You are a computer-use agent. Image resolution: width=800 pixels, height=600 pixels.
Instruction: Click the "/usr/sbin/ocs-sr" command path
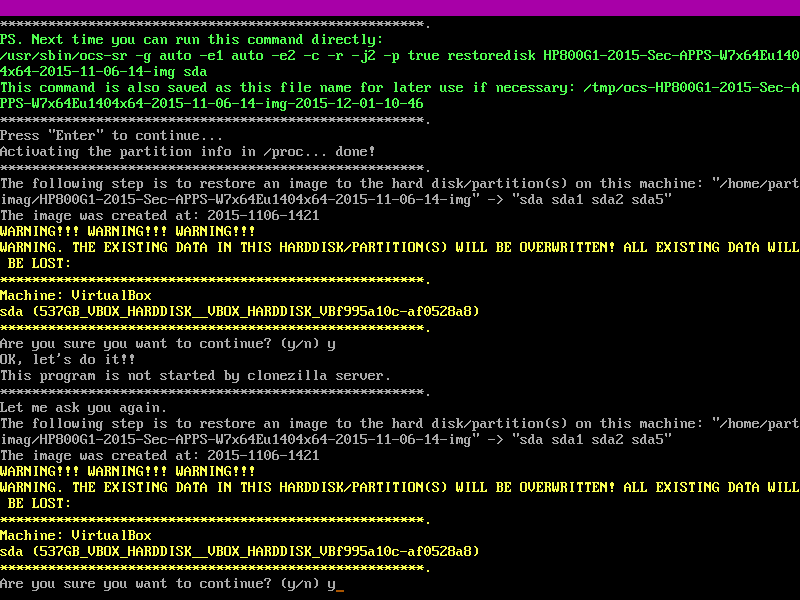63,56
